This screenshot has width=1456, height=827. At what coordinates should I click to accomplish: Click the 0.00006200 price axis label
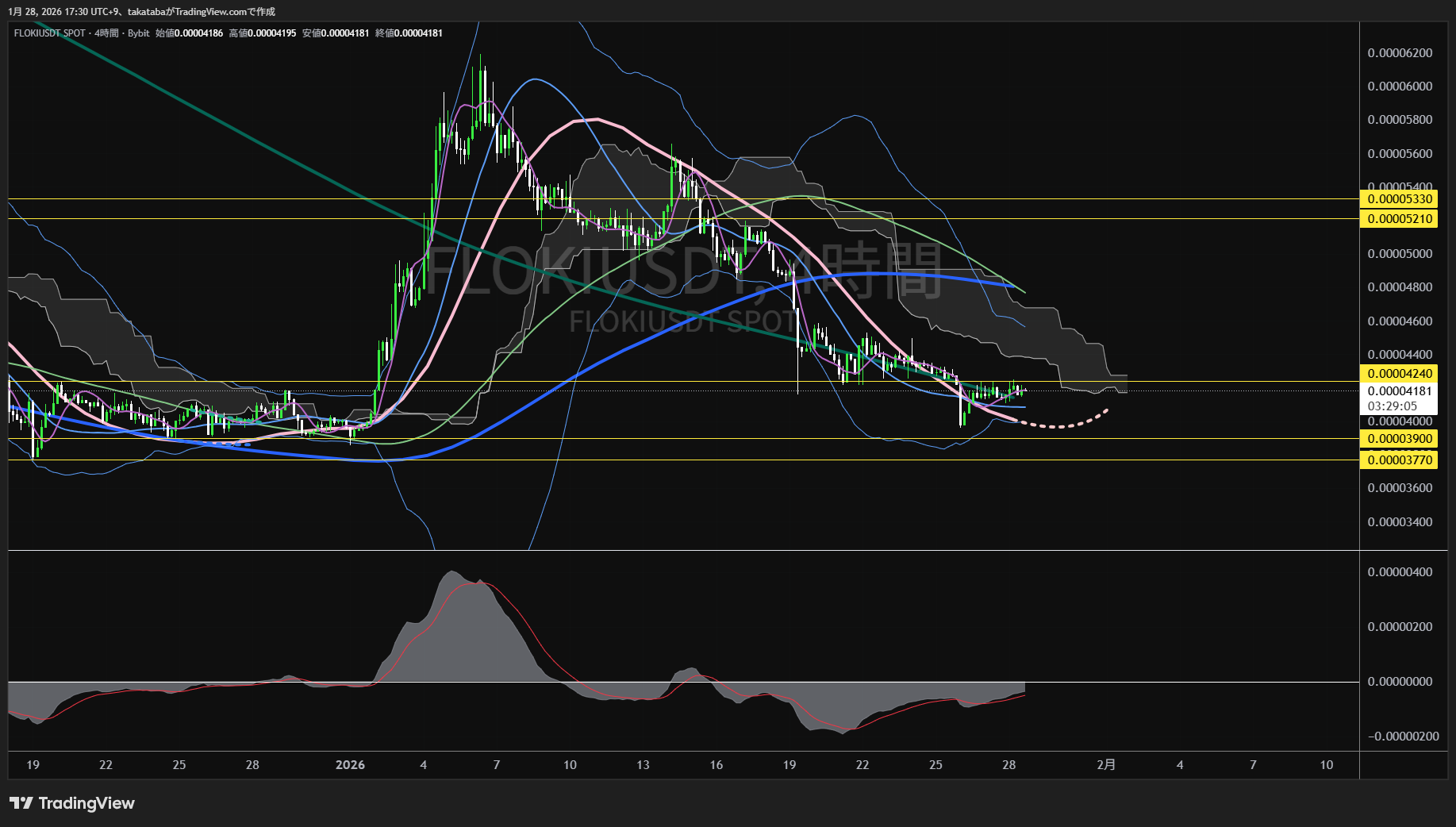pos(1400,53)
